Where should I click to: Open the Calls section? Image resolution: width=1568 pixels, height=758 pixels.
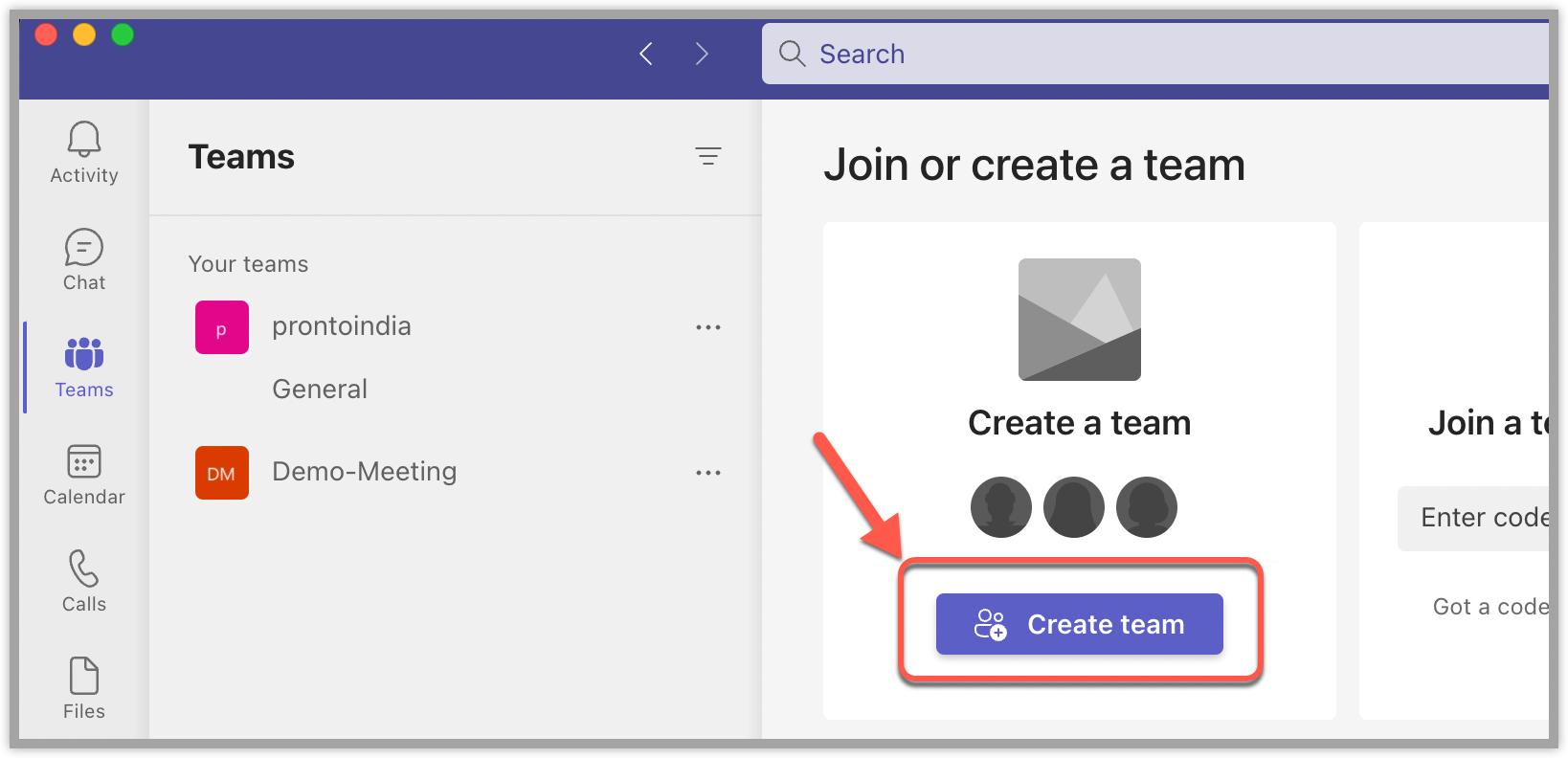(x=84, y=581)
